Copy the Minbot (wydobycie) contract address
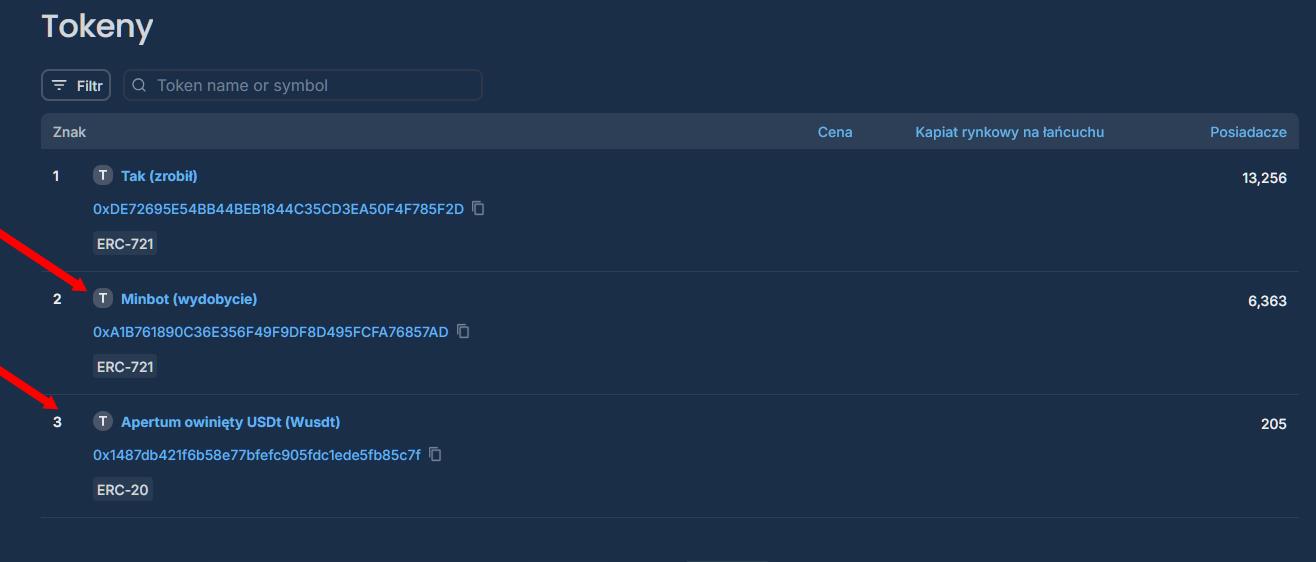Screen dimensions: 1316x562 pos(463,331)
